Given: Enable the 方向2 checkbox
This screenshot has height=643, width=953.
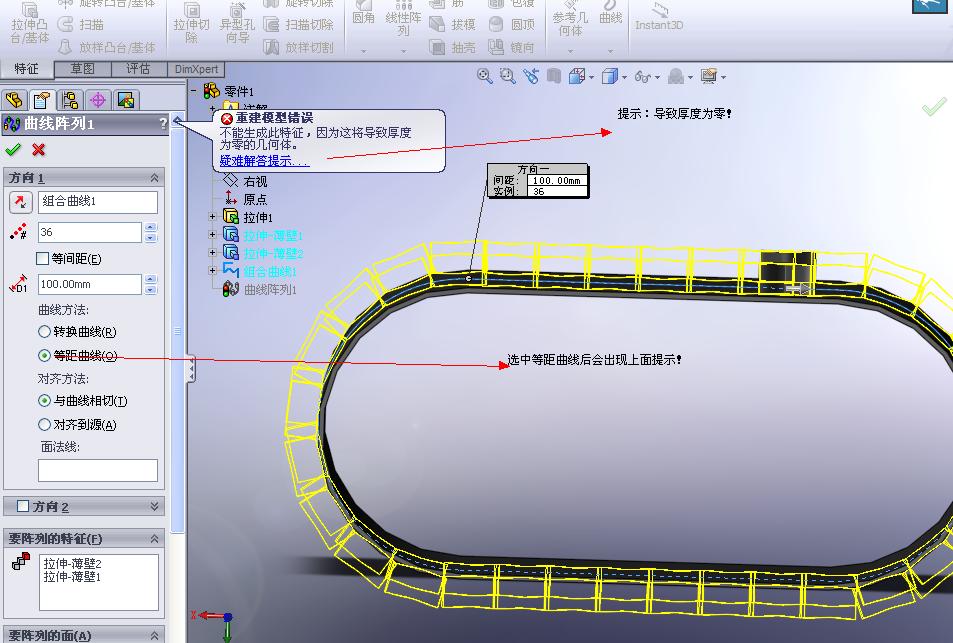Looking at the screenshot, I should click(x=23, y=506).
